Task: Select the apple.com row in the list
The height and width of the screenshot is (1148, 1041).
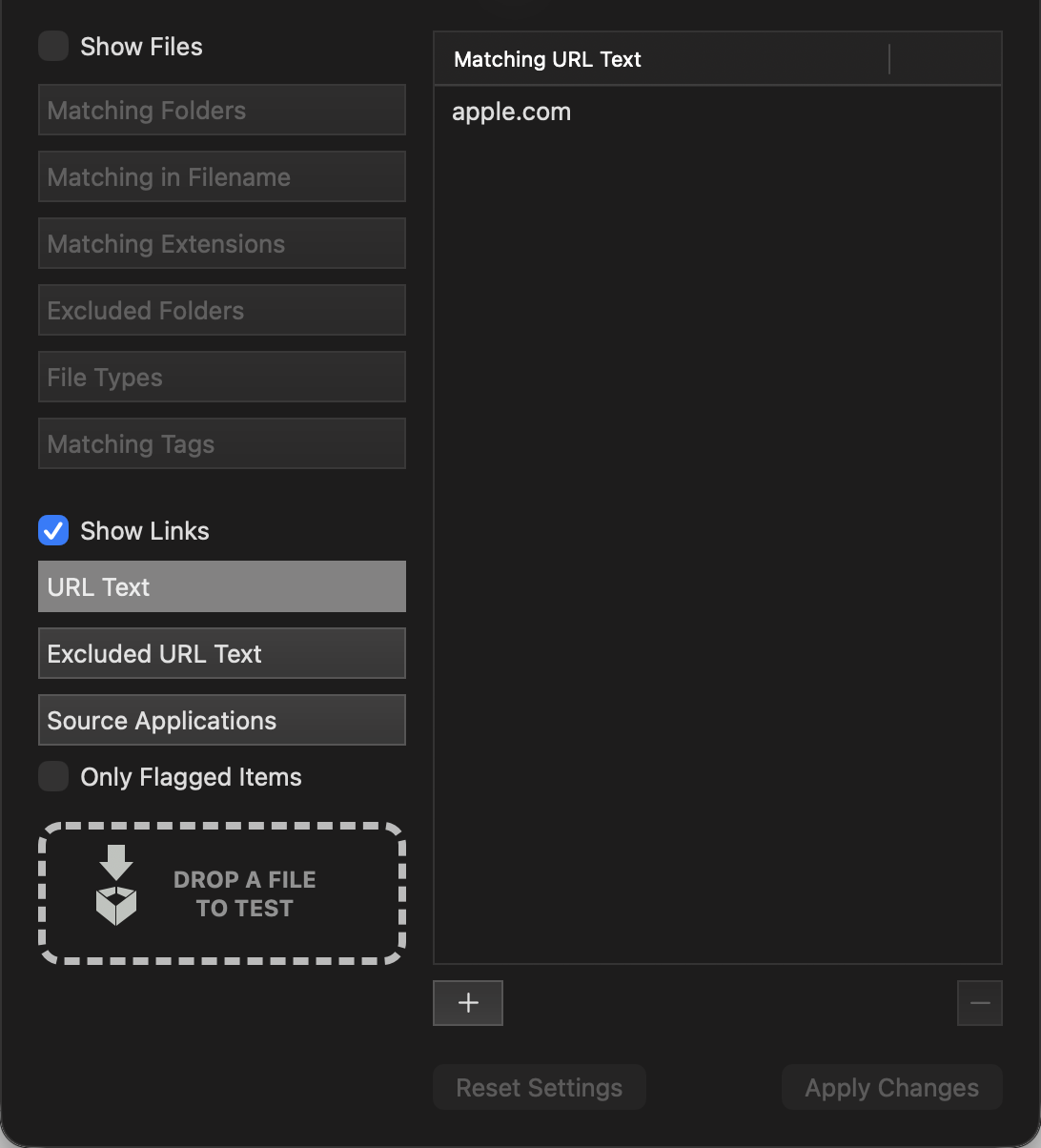Action: coord(718,112)
